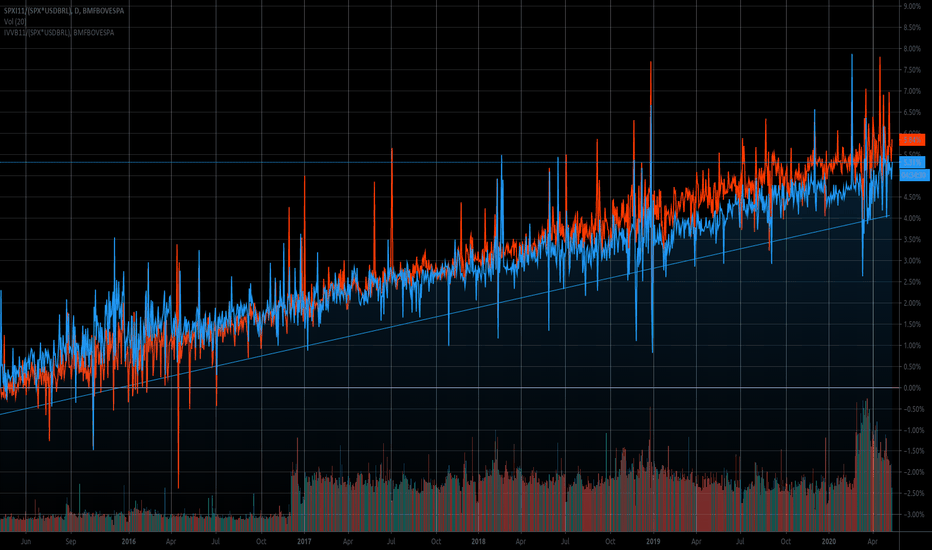
Task: Click the 8.00% price scale label
Action: (912, 49)
